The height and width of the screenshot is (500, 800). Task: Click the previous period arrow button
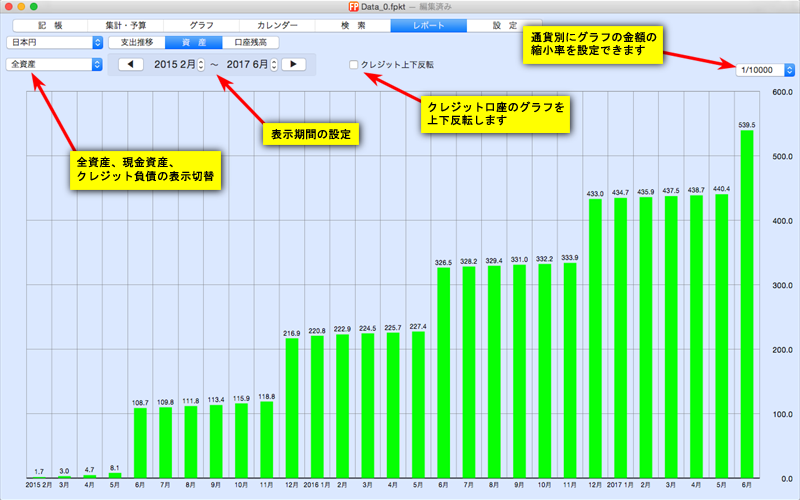pos(132,65)
